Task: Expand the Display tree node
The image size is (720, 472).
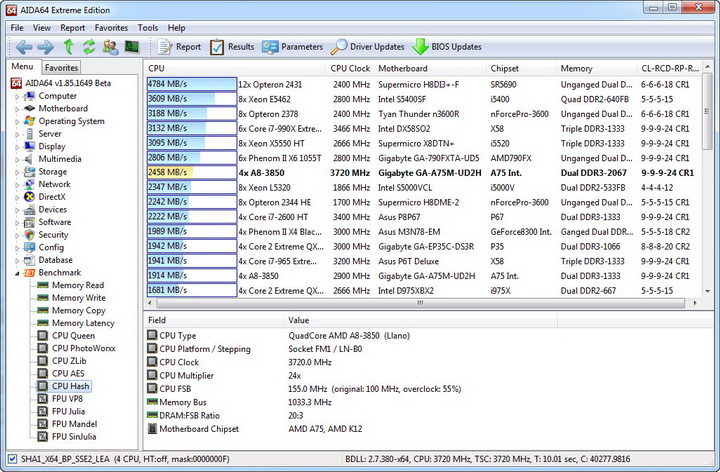Action: pos(17,147)
